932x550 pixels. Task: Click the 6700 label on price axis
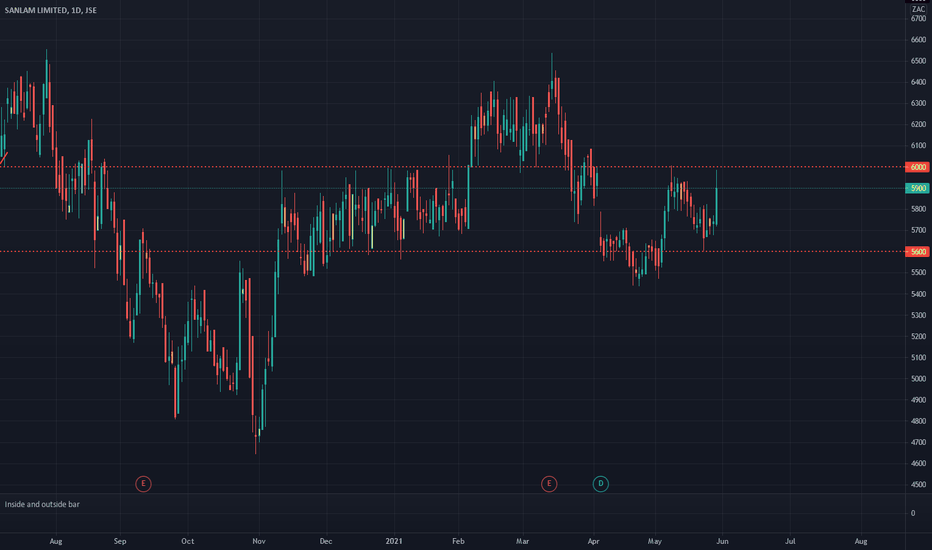918,18
